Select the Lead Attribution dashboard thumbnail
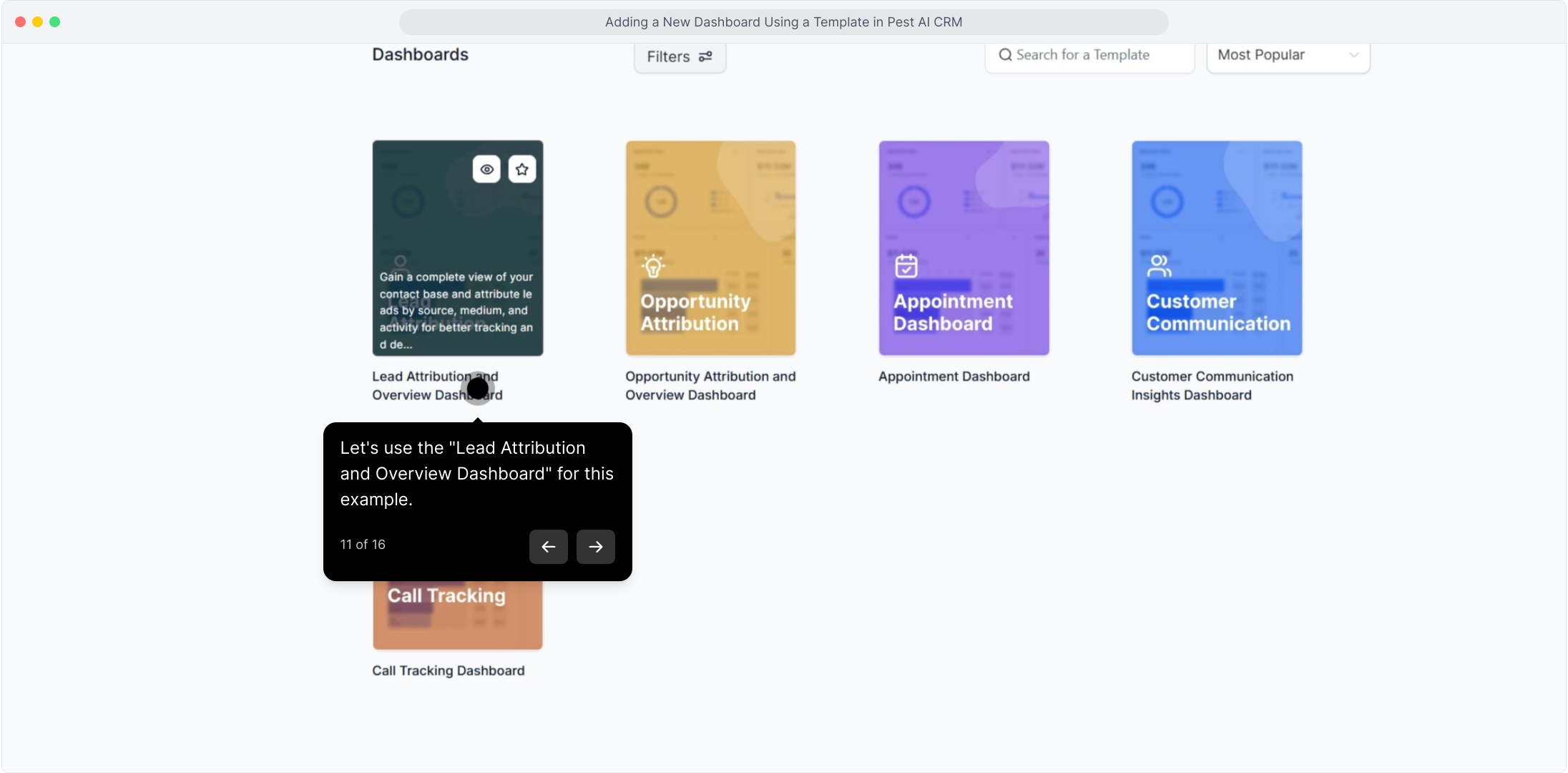Viewport: 1568px width, 773px height. (458, 248)
